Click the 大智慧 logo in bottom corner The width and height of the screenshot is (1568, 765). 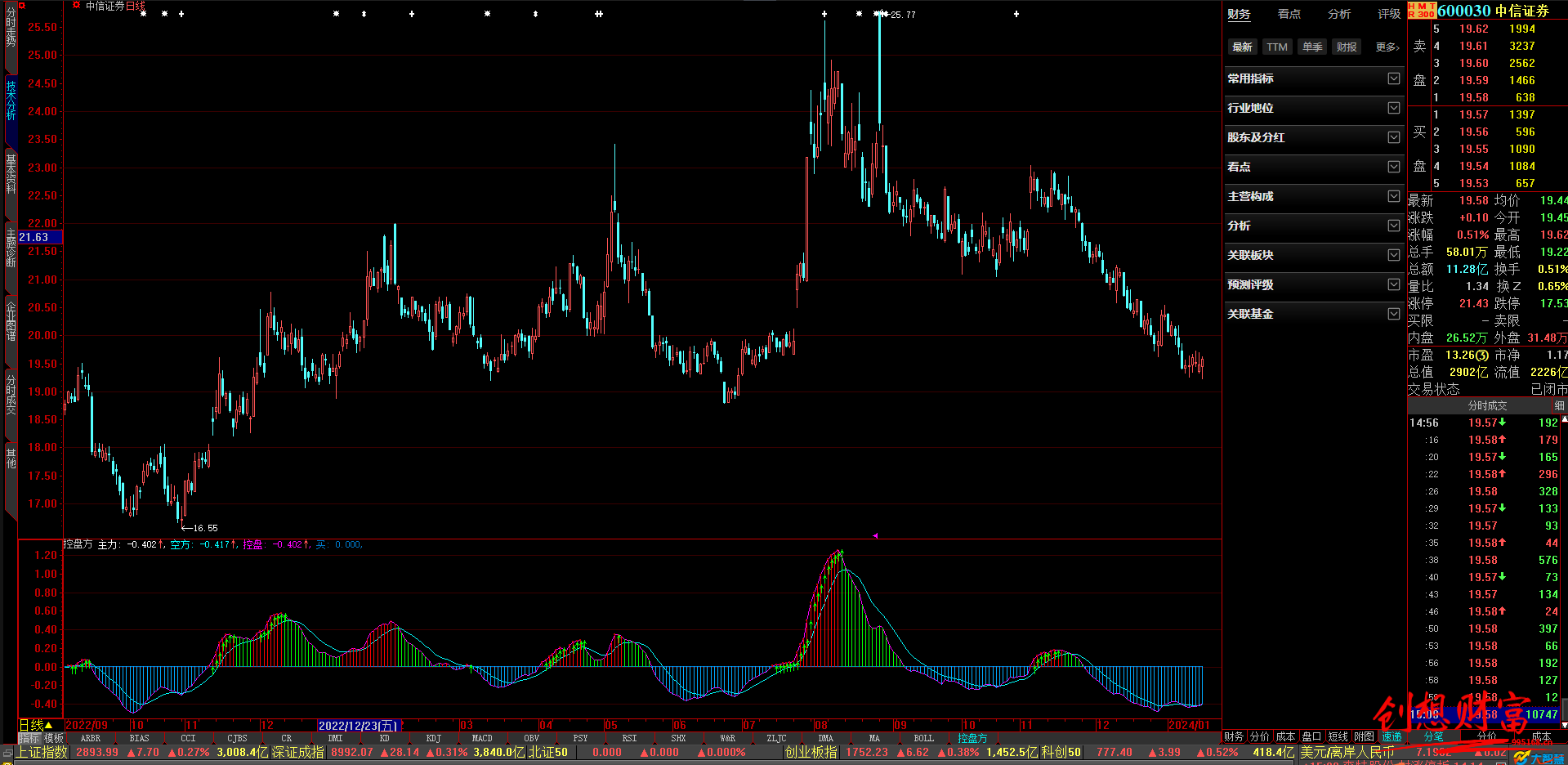click(x=1539, y=758)
